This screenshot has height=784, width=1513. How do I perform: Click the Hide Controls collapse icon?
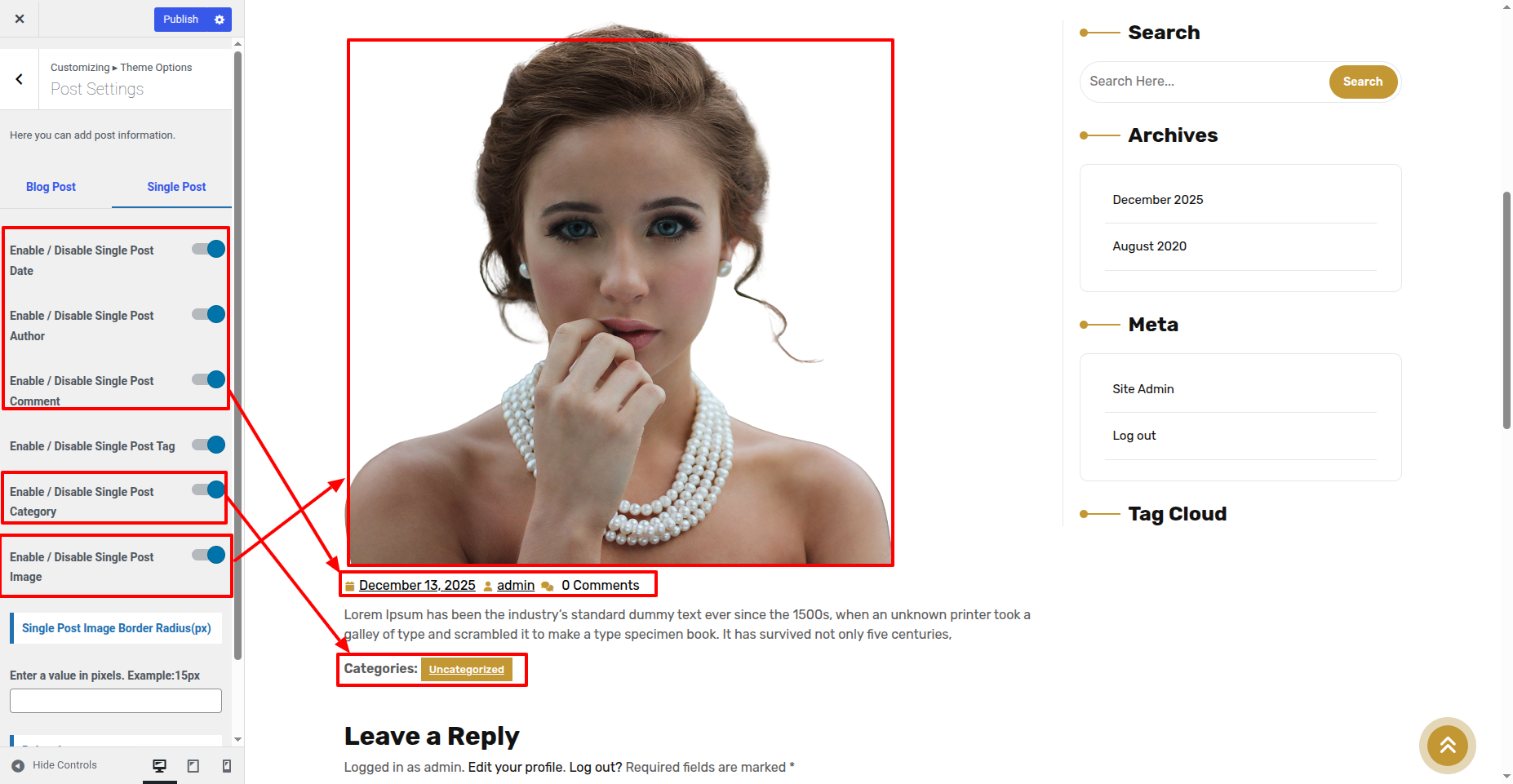point(18,765)
